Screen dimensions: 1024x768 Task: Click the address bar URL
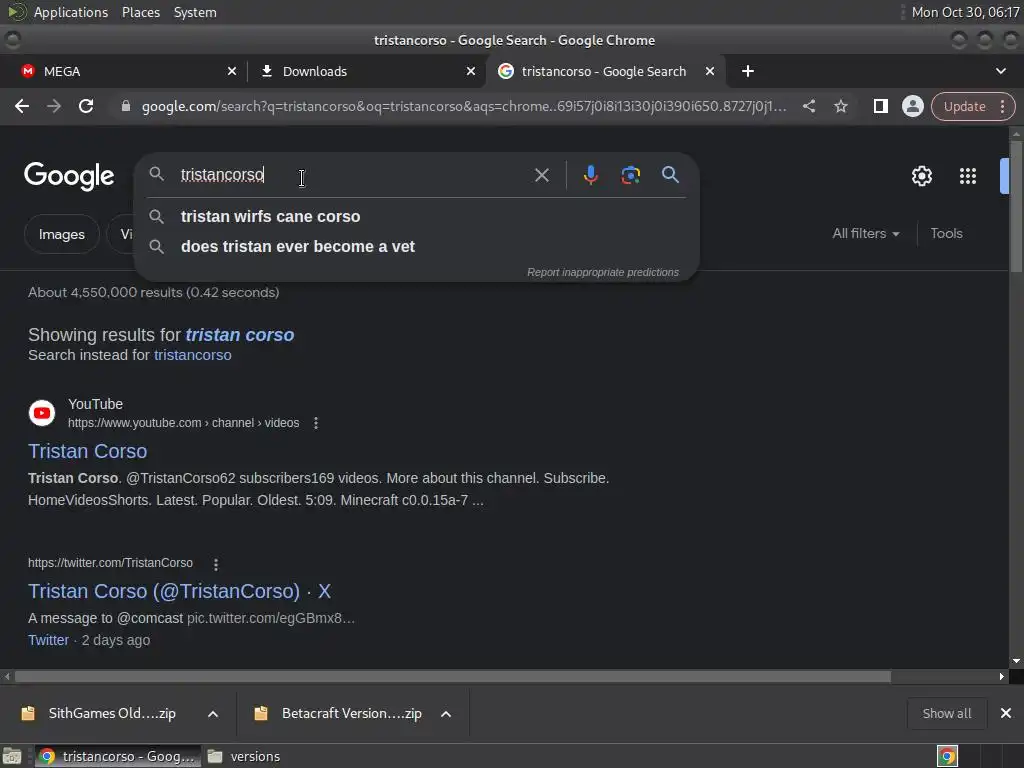(464, 106)
